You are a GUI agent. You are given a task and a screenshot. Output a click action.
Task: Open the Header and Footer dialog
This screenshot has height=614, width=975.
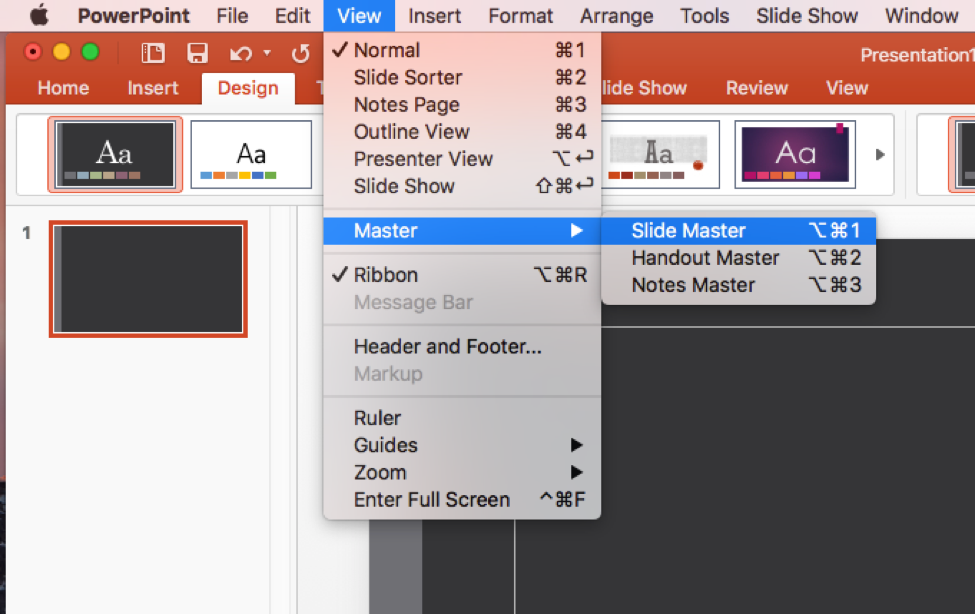coord(446,346)
